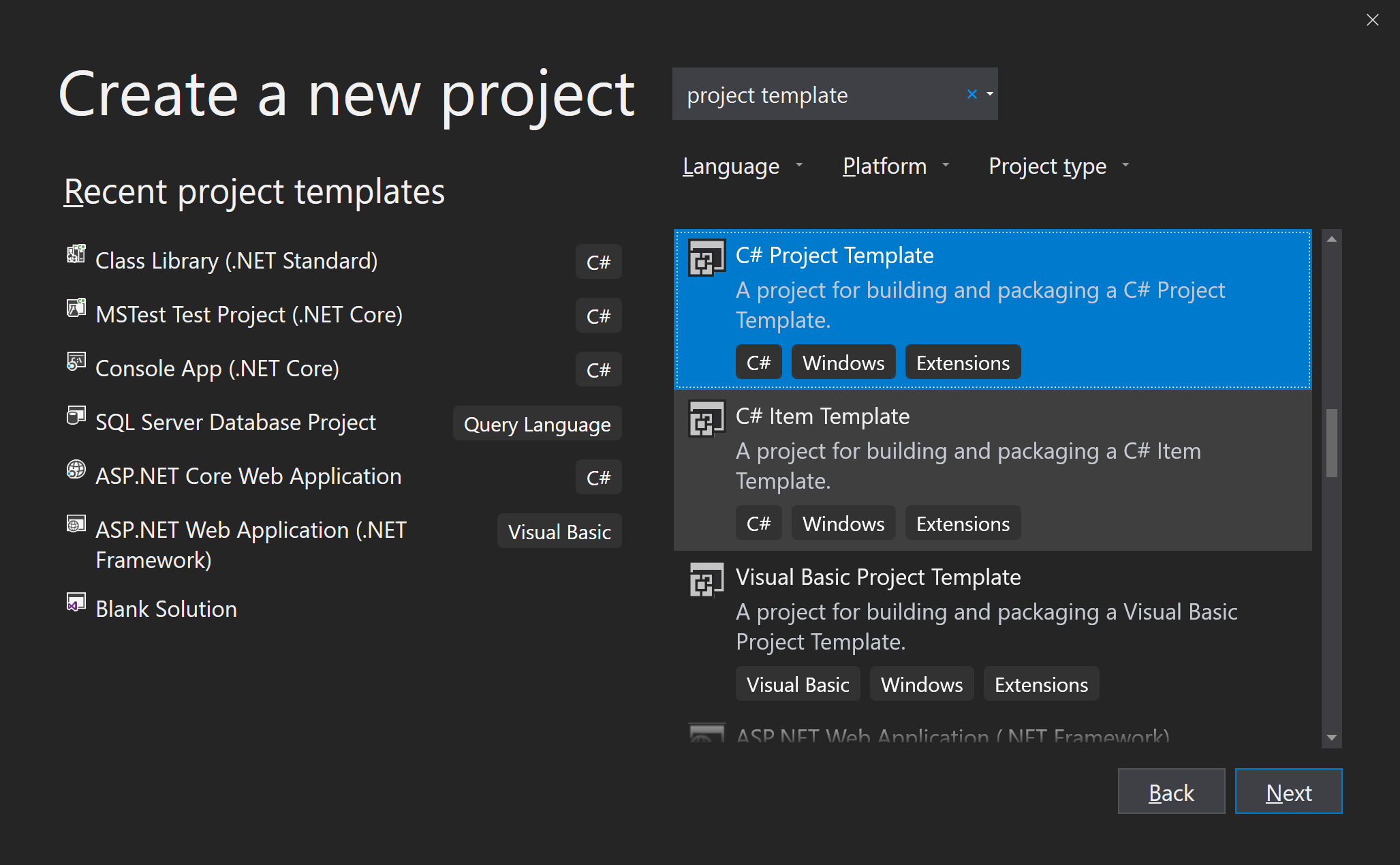Toggle Extensions tag on C# Project Template
The image size is (1400, 865).
point(963,362)
